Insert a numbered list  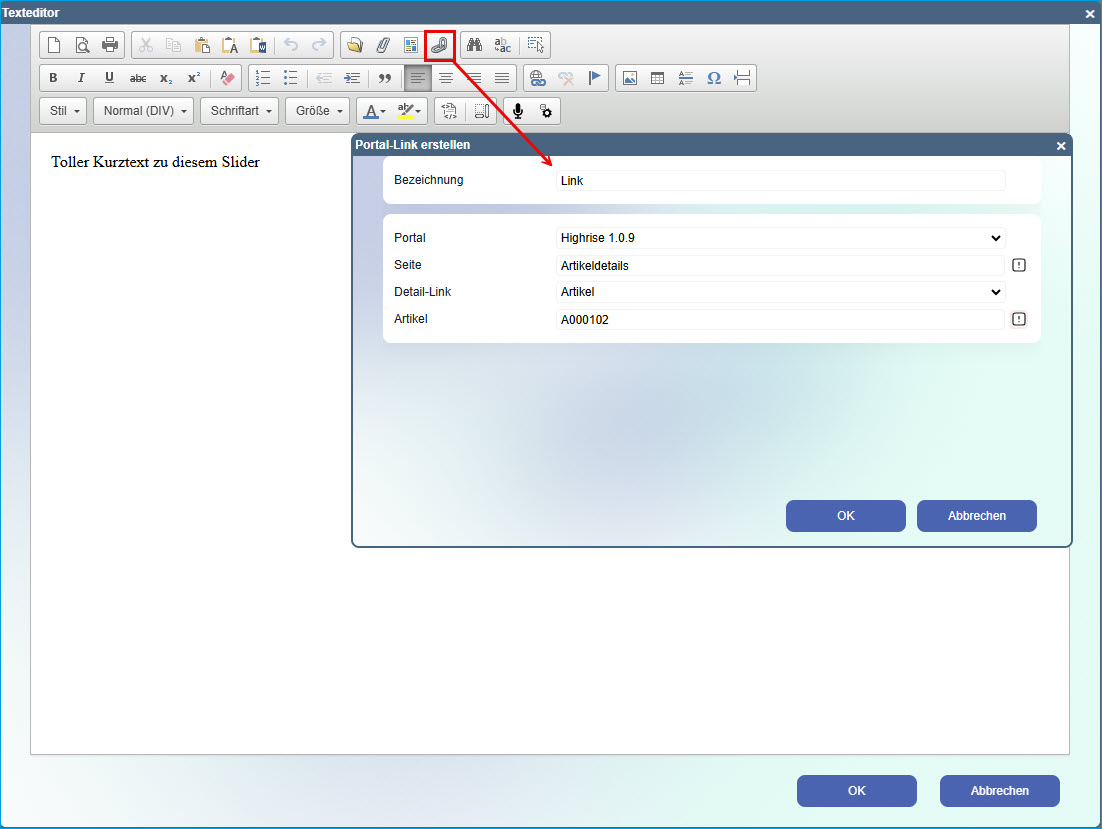263,78
